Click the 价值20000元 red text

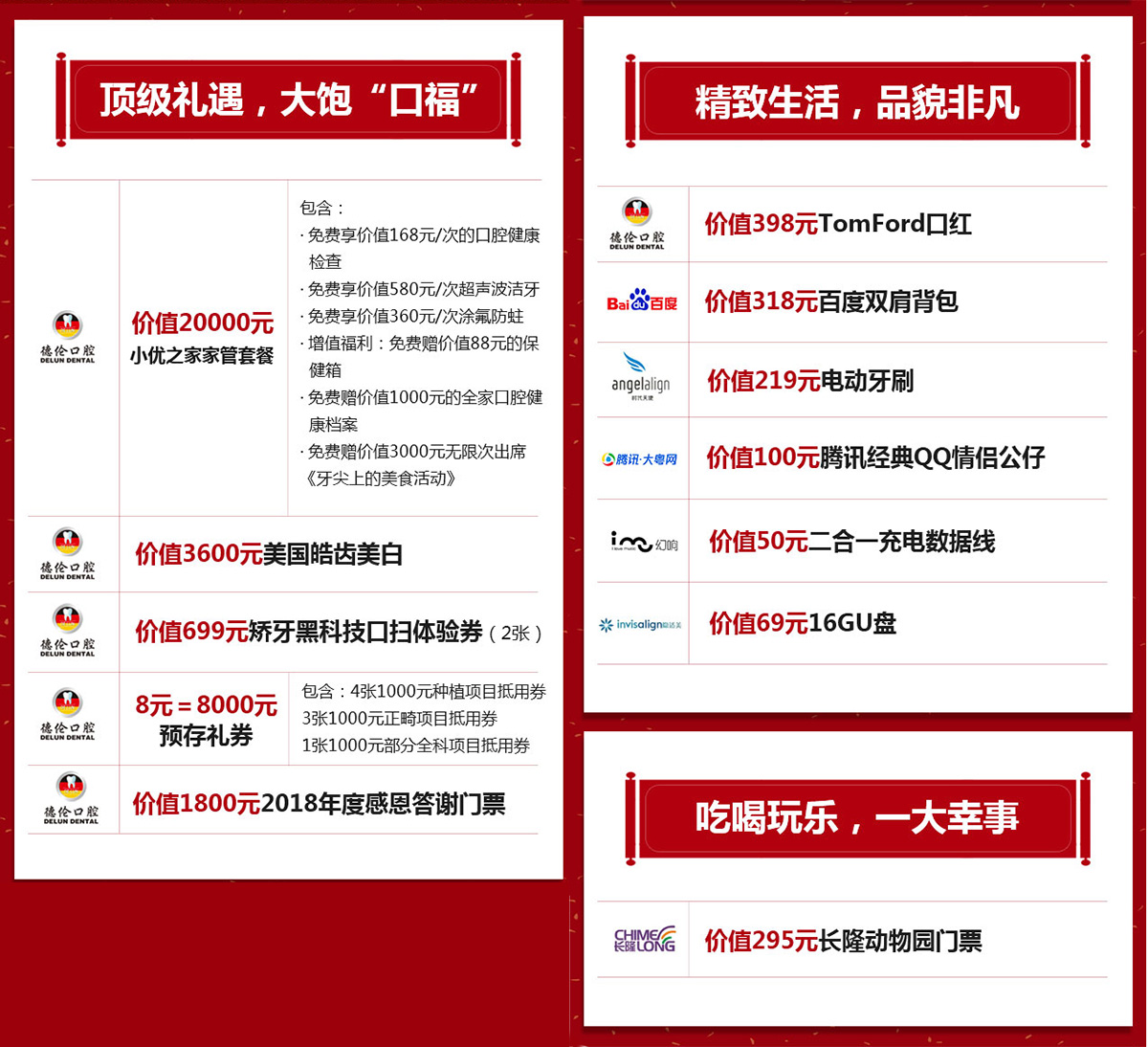point(203,323)
